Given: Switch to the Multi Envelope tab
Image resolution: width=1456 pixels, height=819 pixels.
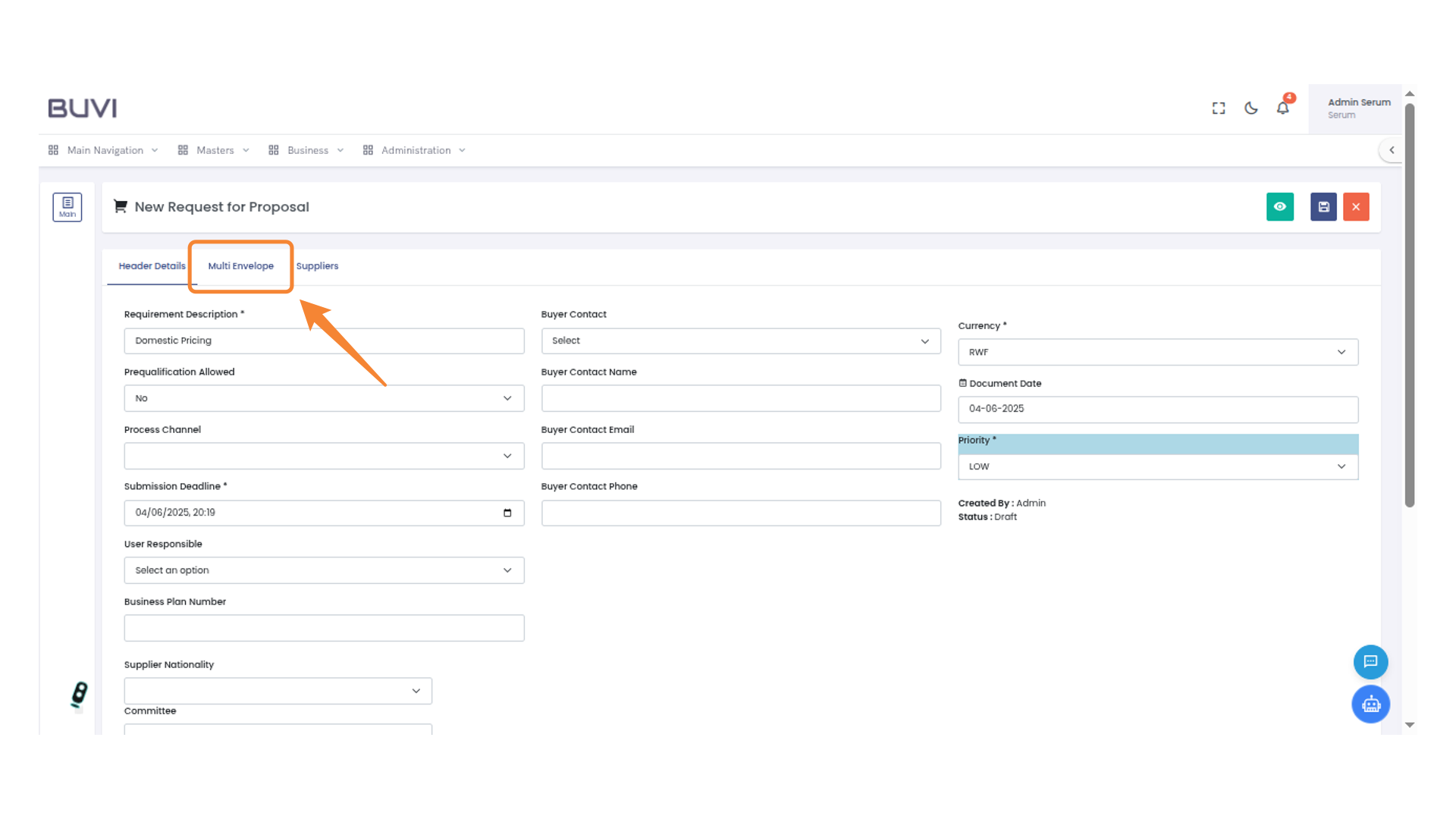Looking at the screenshot, I should (240, 266).
